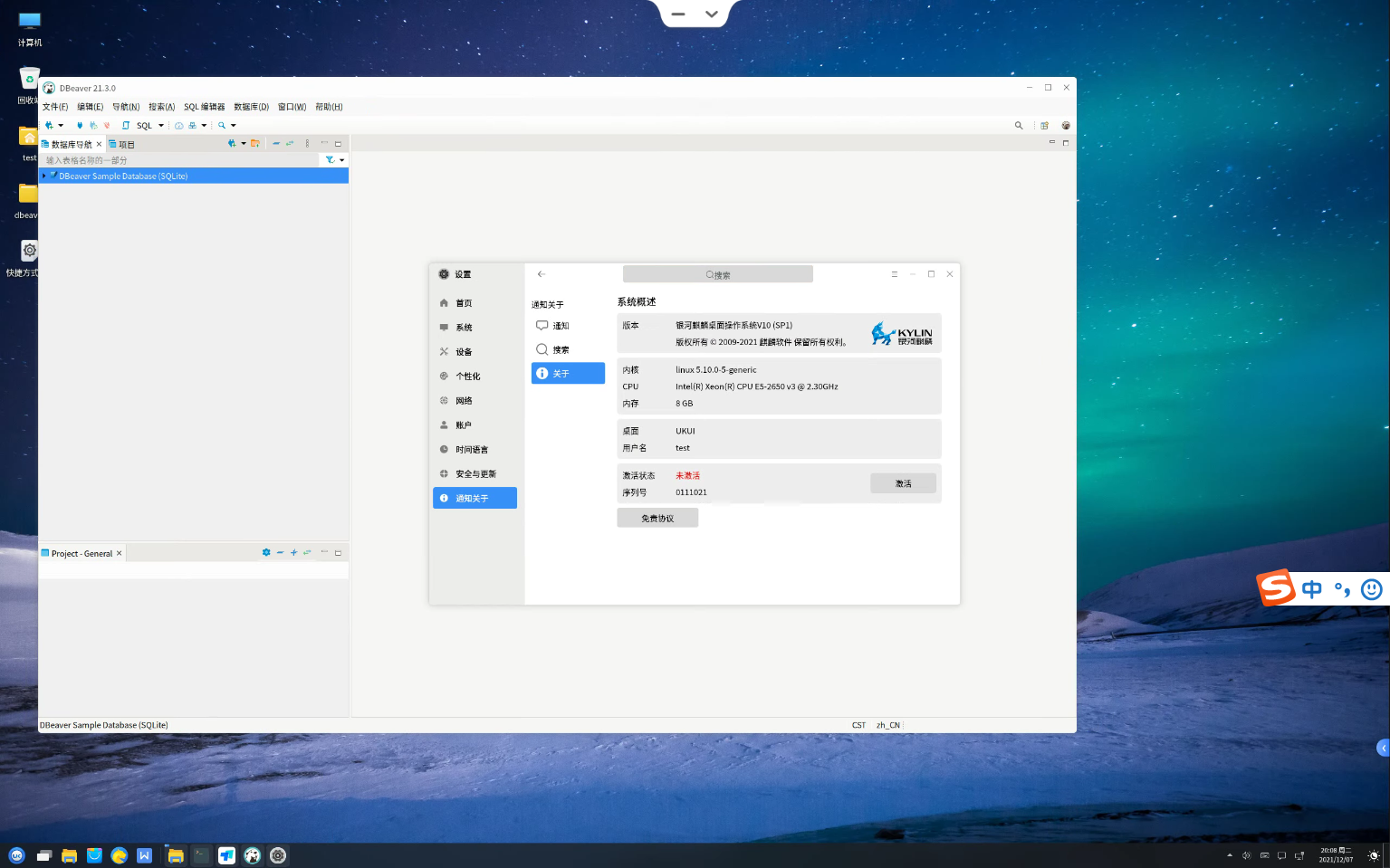Open the SQL editor dropdown arrow
This screenshot has width=1390, height=868.
point(160,125)
